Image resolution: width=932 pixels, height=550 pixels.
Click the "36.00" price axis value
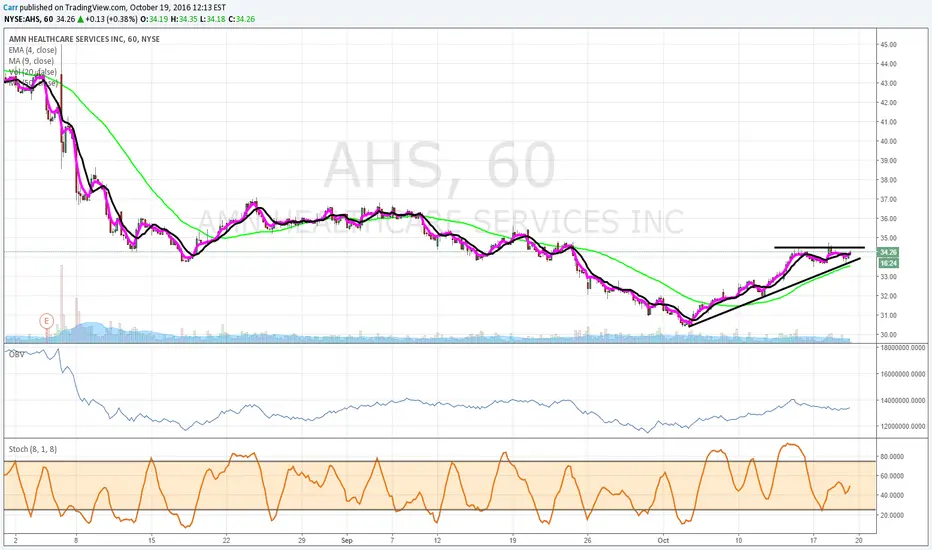click(x=889, y=218)
